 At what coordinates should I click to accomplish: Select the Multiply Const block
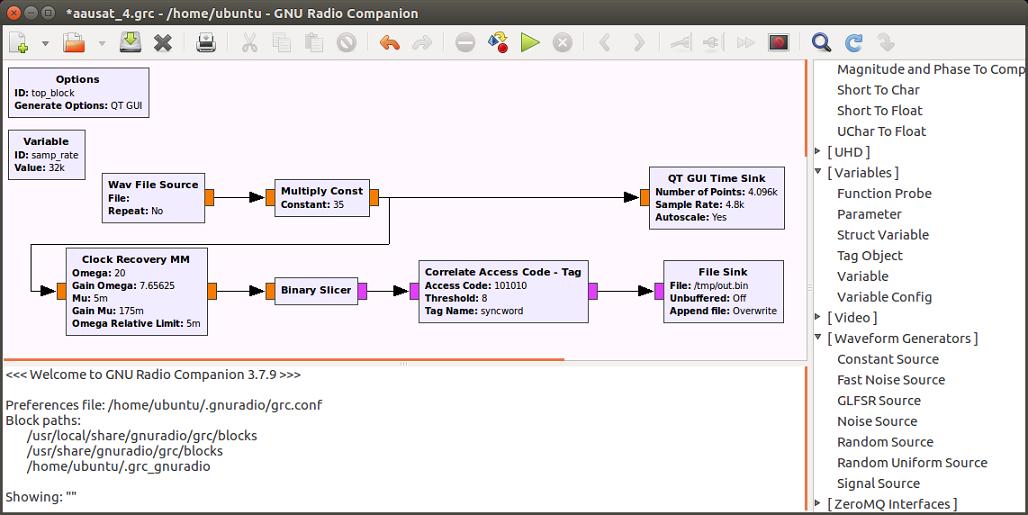(322, 198)
